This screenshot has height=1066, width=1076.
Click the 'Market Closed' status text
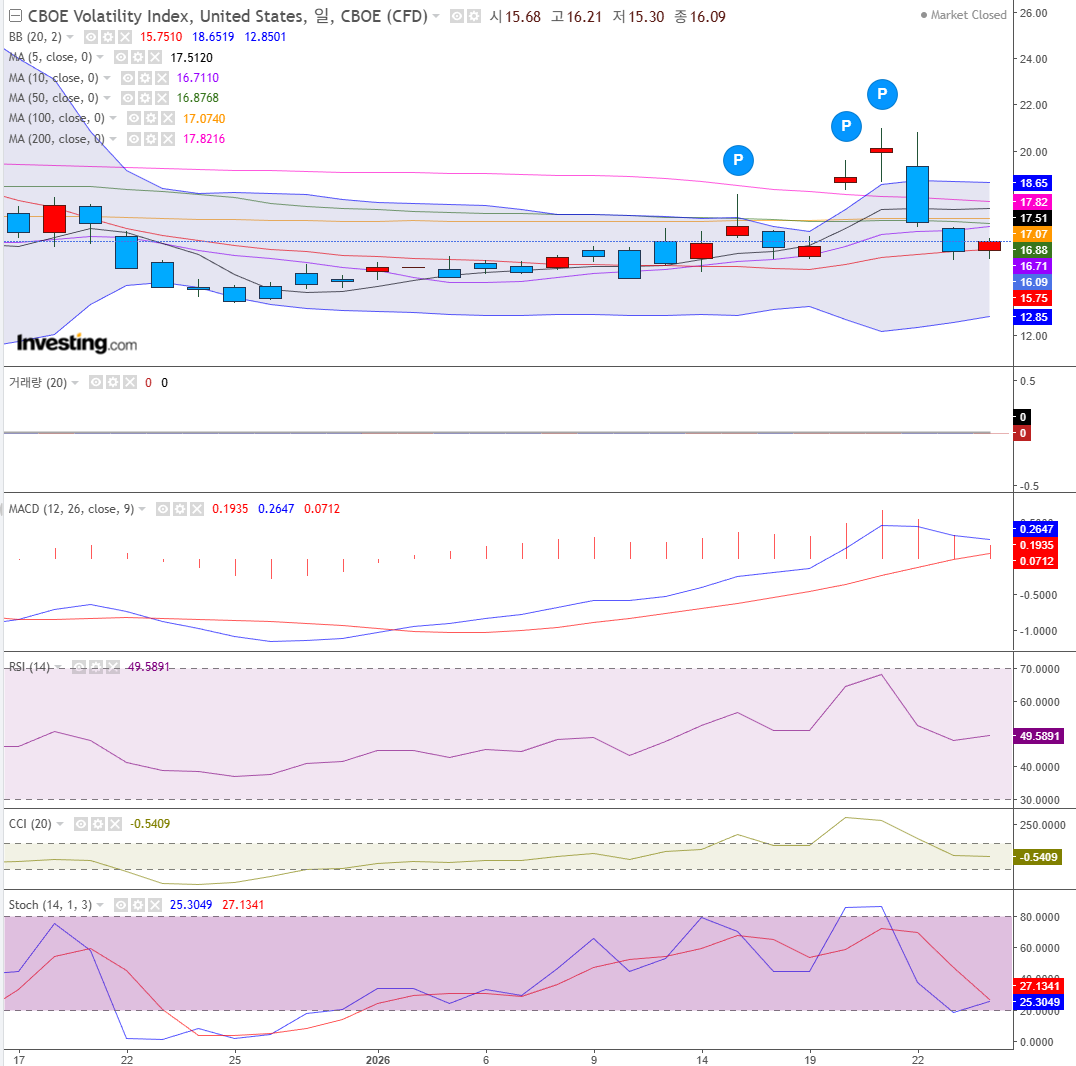tap(968, 15)
